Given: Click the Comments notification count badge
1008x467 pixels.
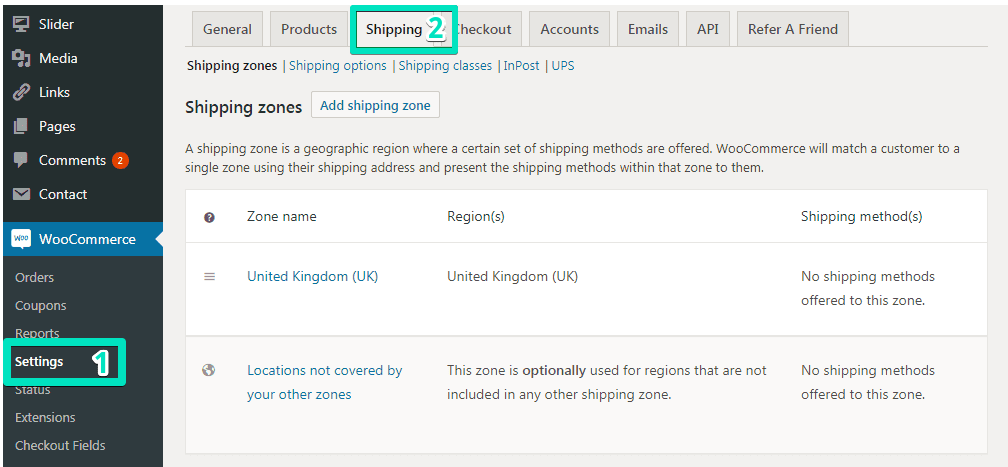Looking at the screenshot, I should point(120,160).
